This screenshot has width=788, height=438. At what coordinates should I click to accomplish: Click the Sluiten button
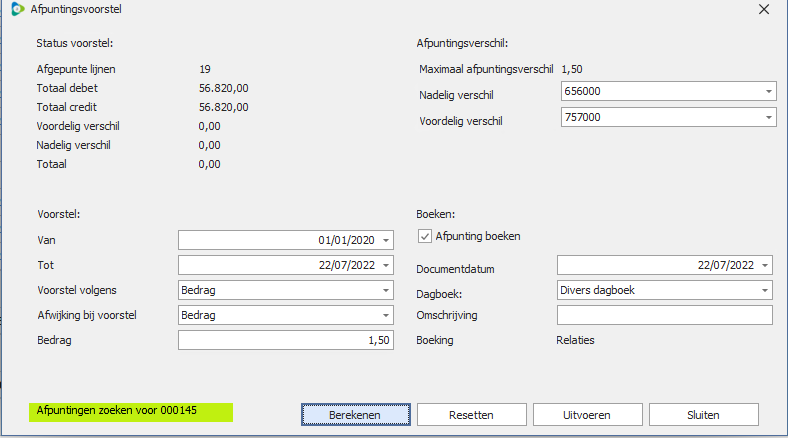(x=704, y=415)
